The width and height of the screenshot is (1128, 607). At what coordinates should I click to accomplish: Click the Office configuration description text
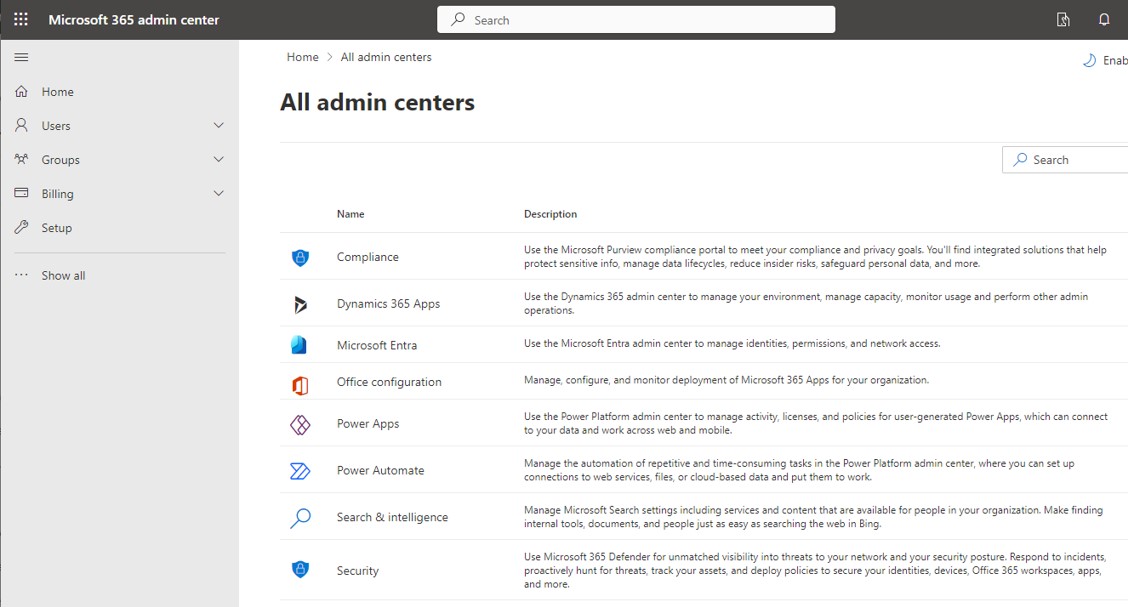pyautogui.click(x=726, y=380)
